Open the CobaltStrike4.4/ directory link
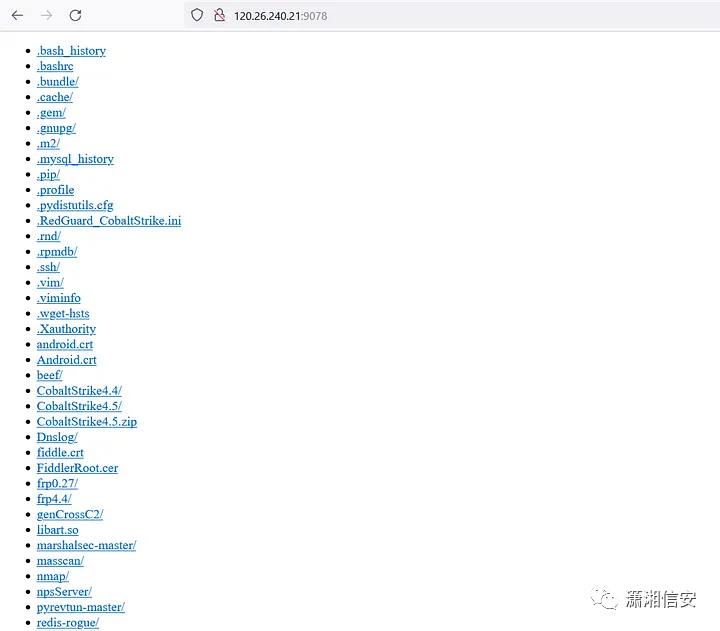Image resolution: width=720 pixels, height=631 pixels. (x=79, y=391)
